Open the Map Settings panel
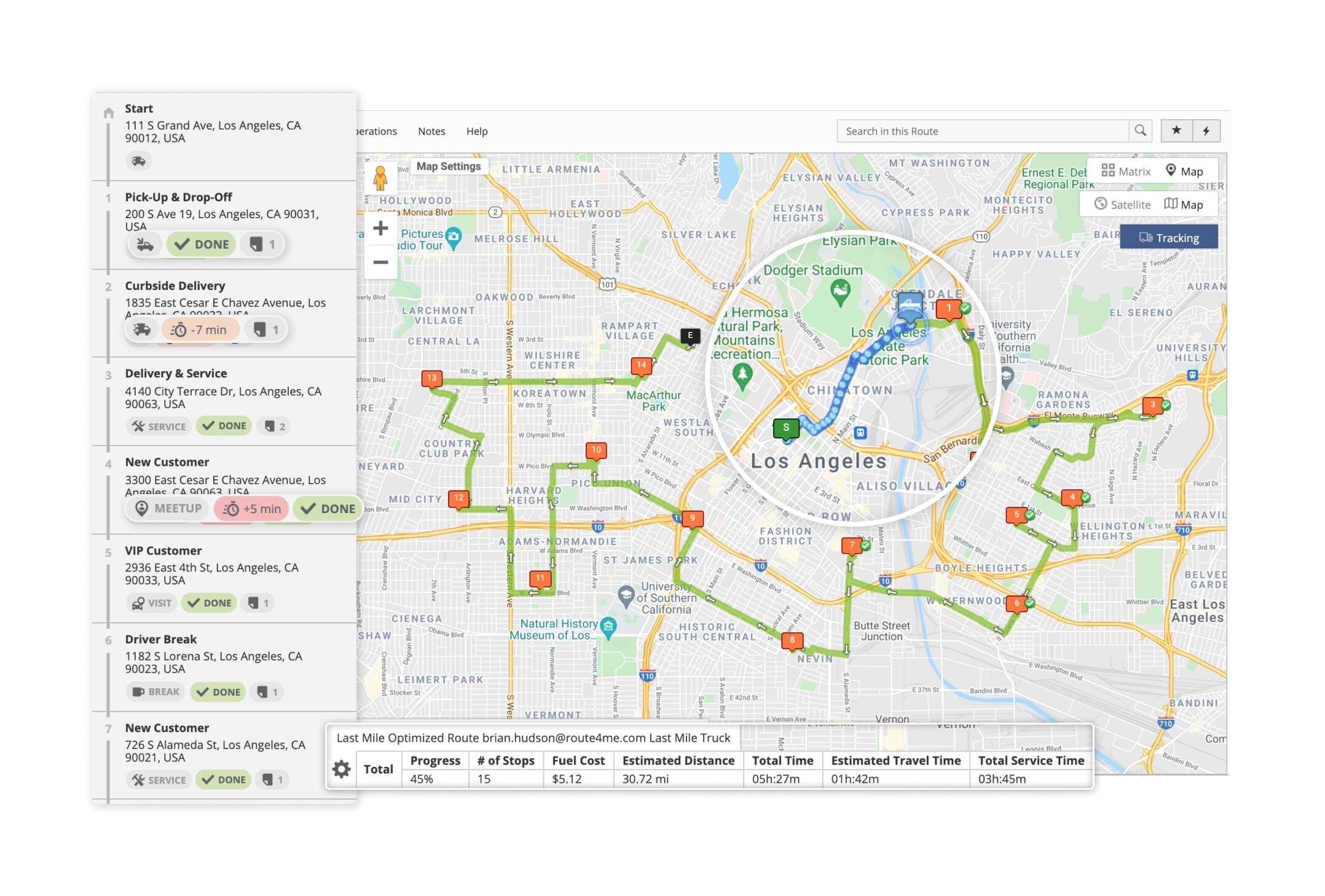The width and height of the screenshot is (1325, 896). click(449, 167)
